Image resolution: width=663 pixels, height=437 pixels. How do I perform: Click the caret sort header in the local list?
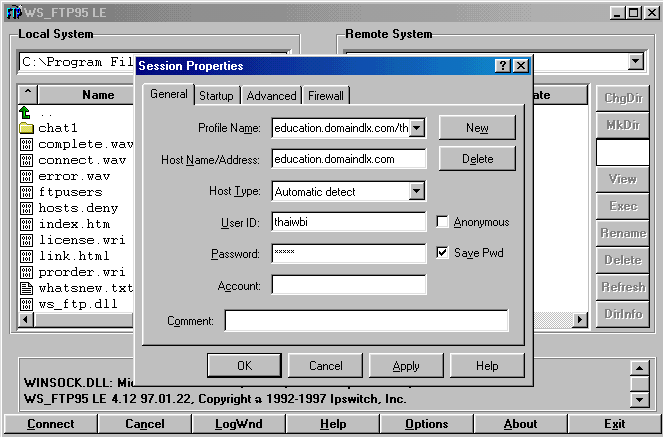click(28, 94)
